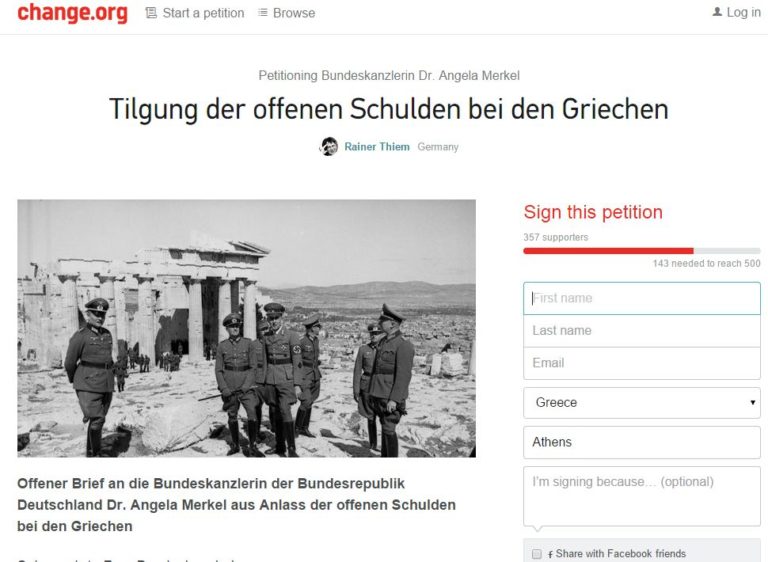Image resolution: width=768 pixels, height=562 pixels.
Task: Click the Facebook f icon
Action: (551, 554)
